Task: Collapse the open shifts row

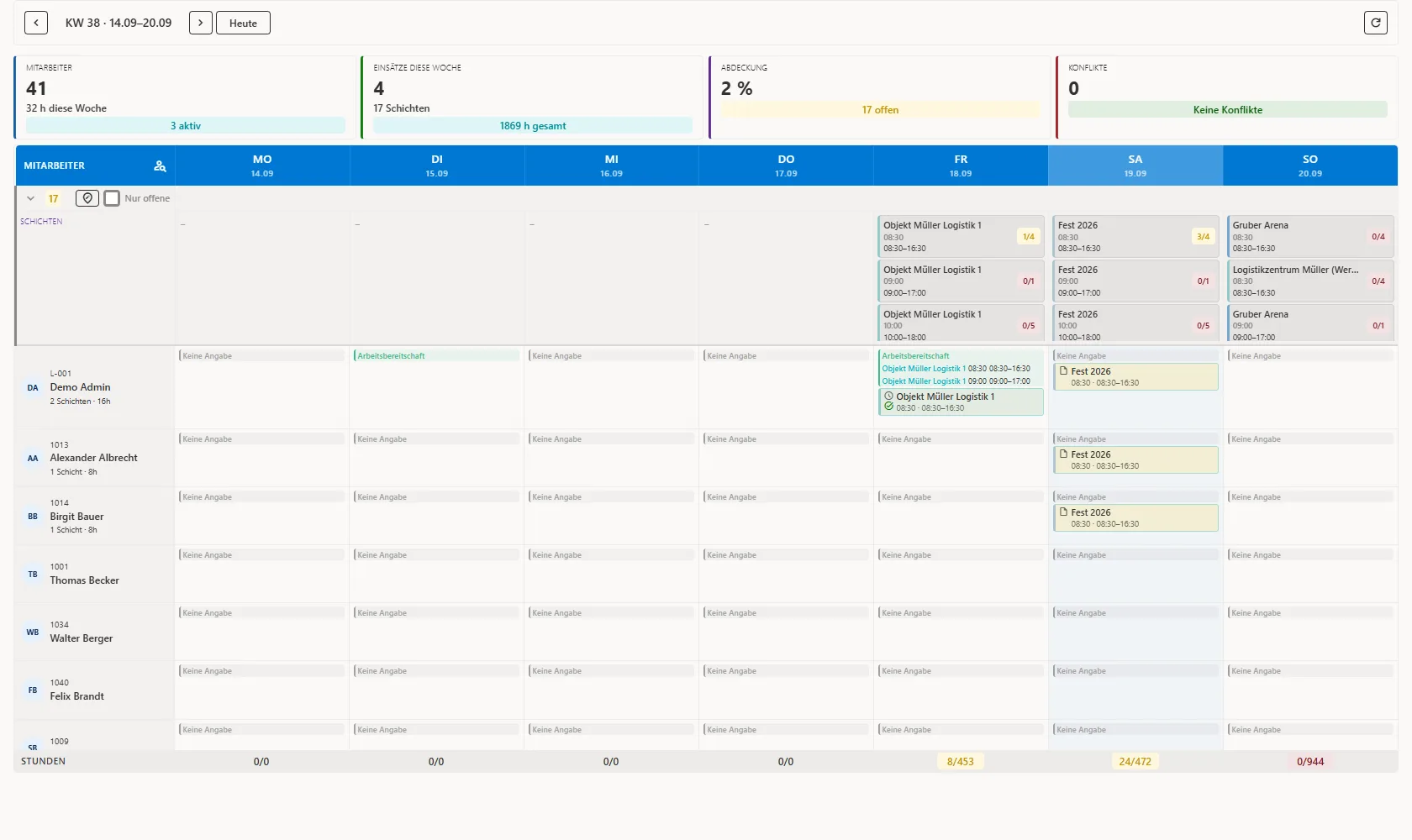Action: (x=30, y=198)
